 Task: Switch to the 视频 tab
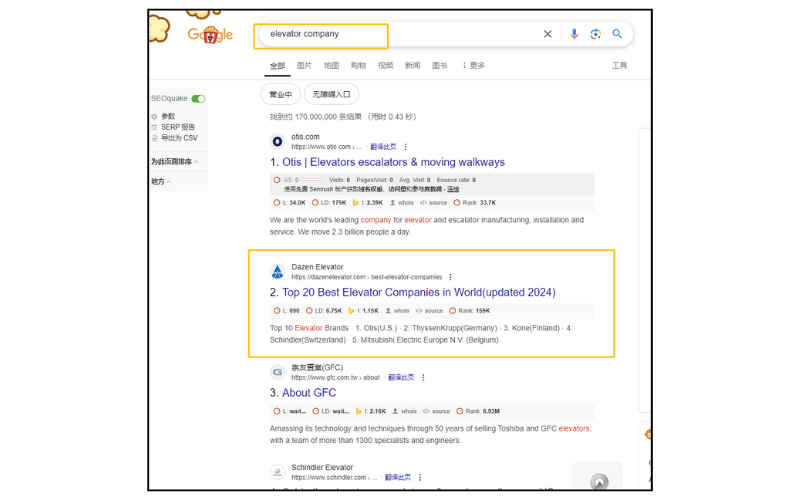point(385,66)
